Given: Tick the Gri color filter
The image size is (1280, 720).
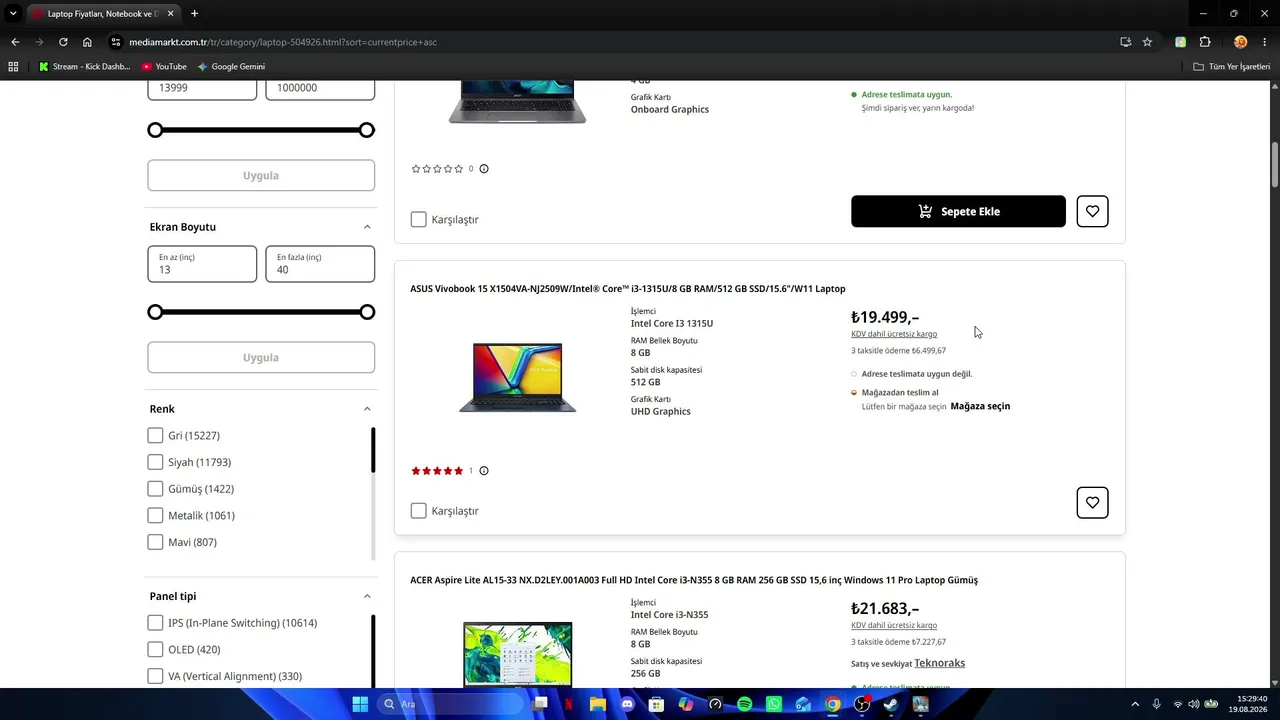Looking at the screenshot, I should point(155,435).
